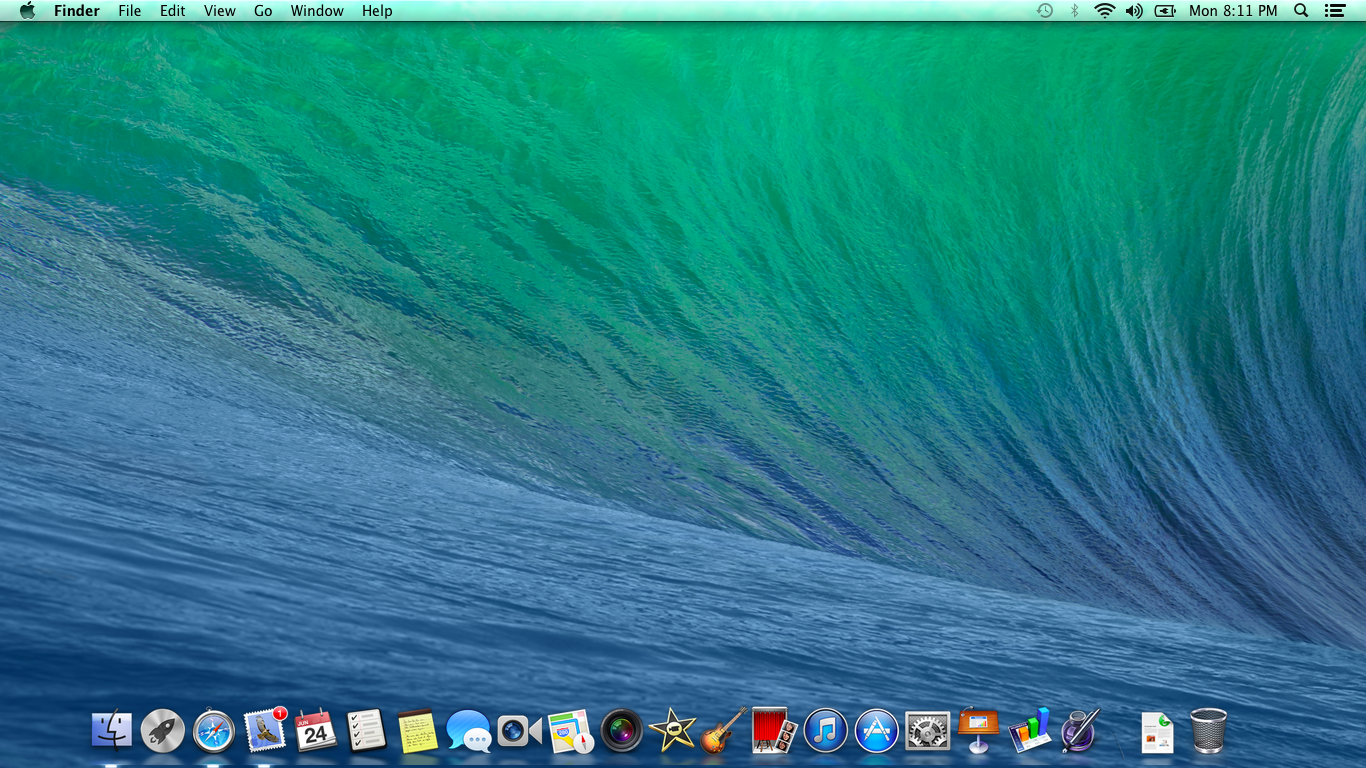1366x768 pixels.
Task: Open Finder from the Dock
Action: (112, 731)
